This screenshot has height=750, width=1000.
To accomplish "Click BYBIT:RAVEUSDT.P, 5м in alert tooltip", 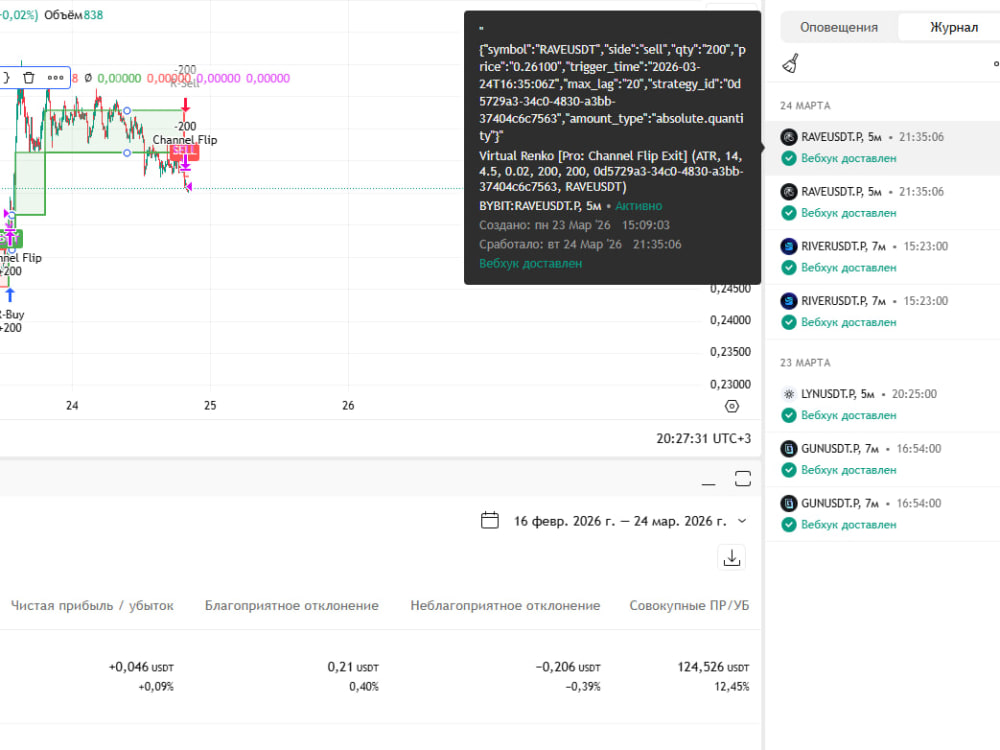I will [x=540, y=206].
